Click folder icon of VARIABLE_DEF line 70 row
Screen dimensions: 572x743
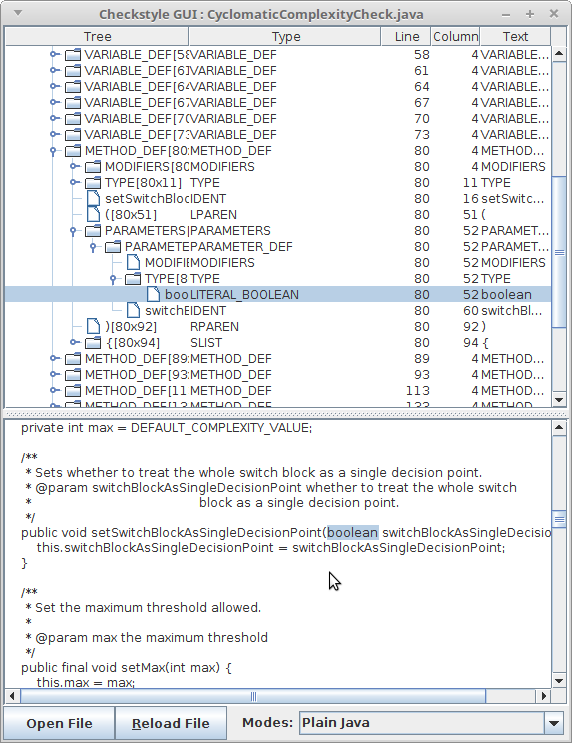click(73, 119)
